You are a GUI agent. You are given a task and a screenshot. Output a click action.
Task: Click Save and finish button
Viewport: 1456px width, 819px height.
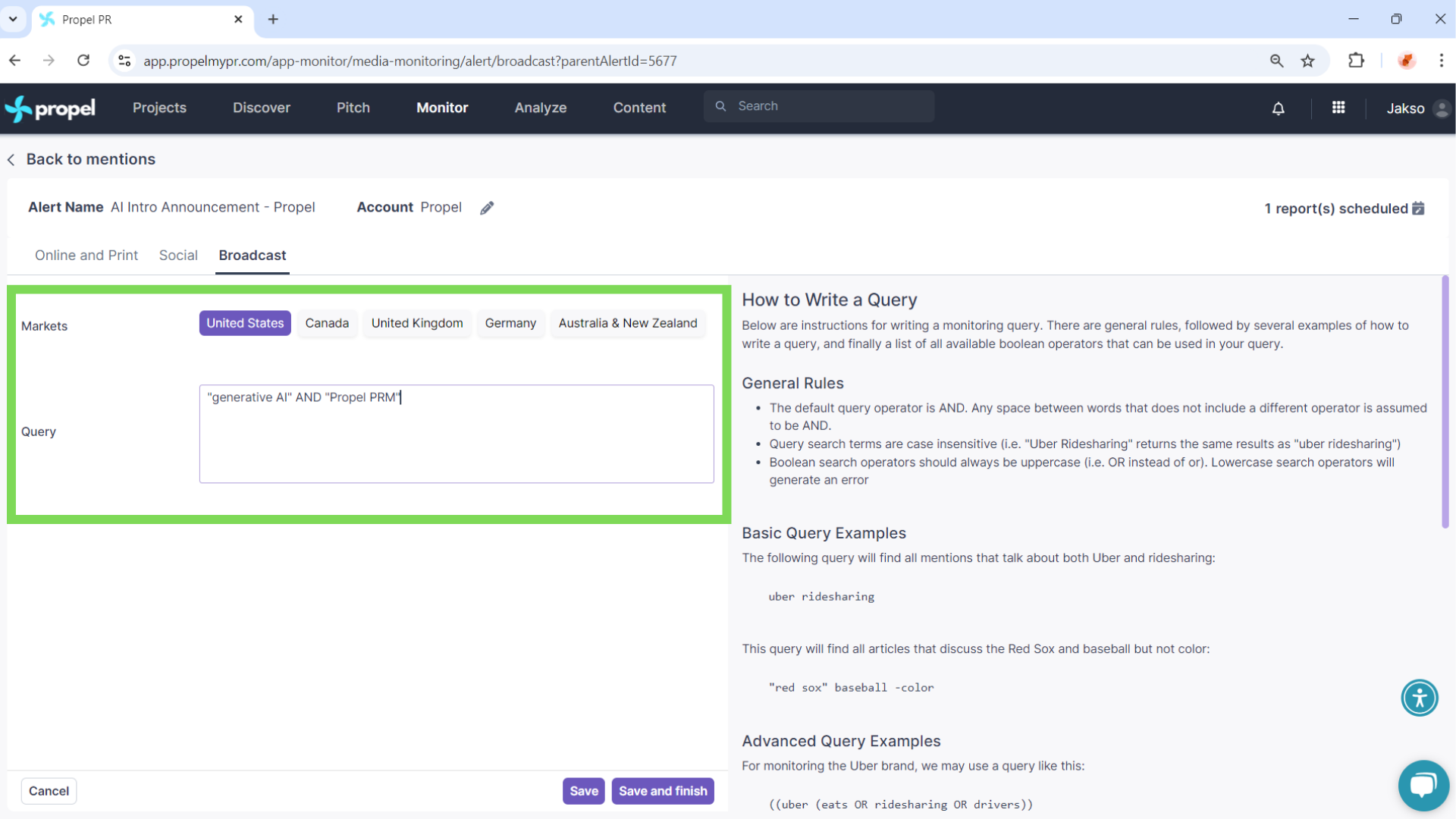[663, 791]
